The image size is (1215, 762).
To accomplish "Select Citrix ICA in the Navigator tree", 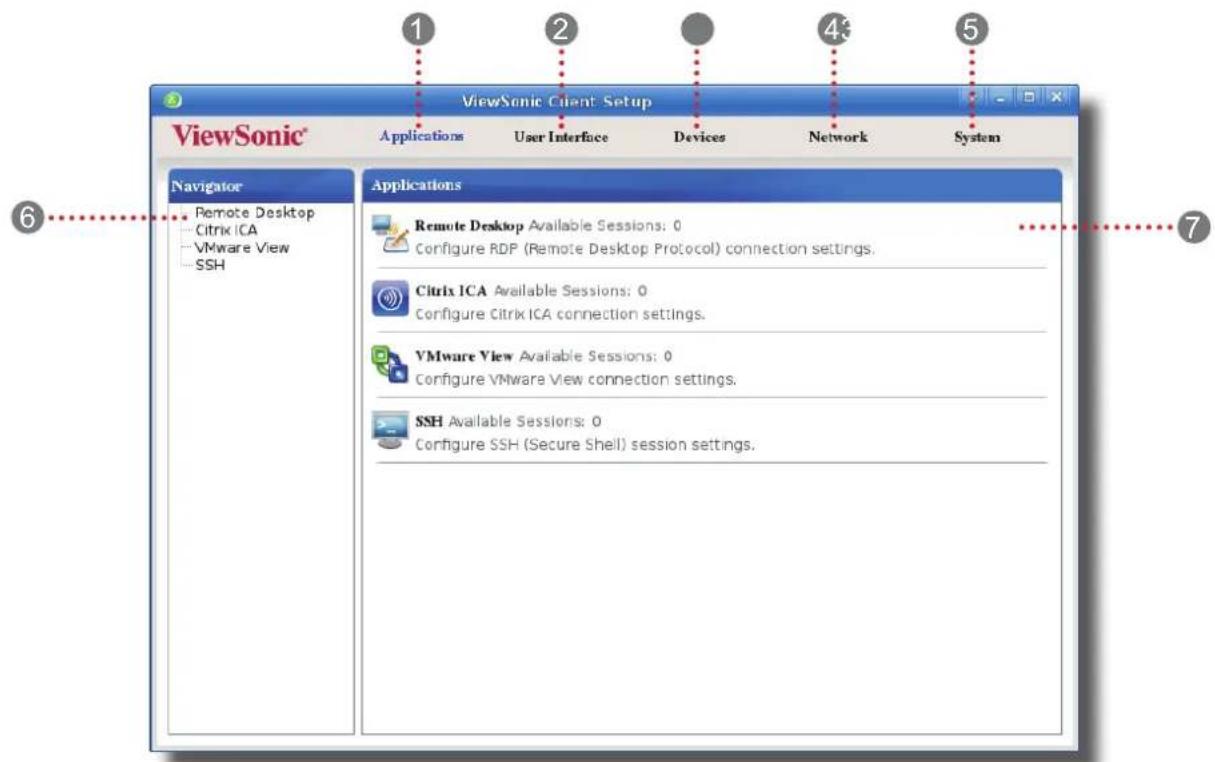I will (x=225, y=230).
